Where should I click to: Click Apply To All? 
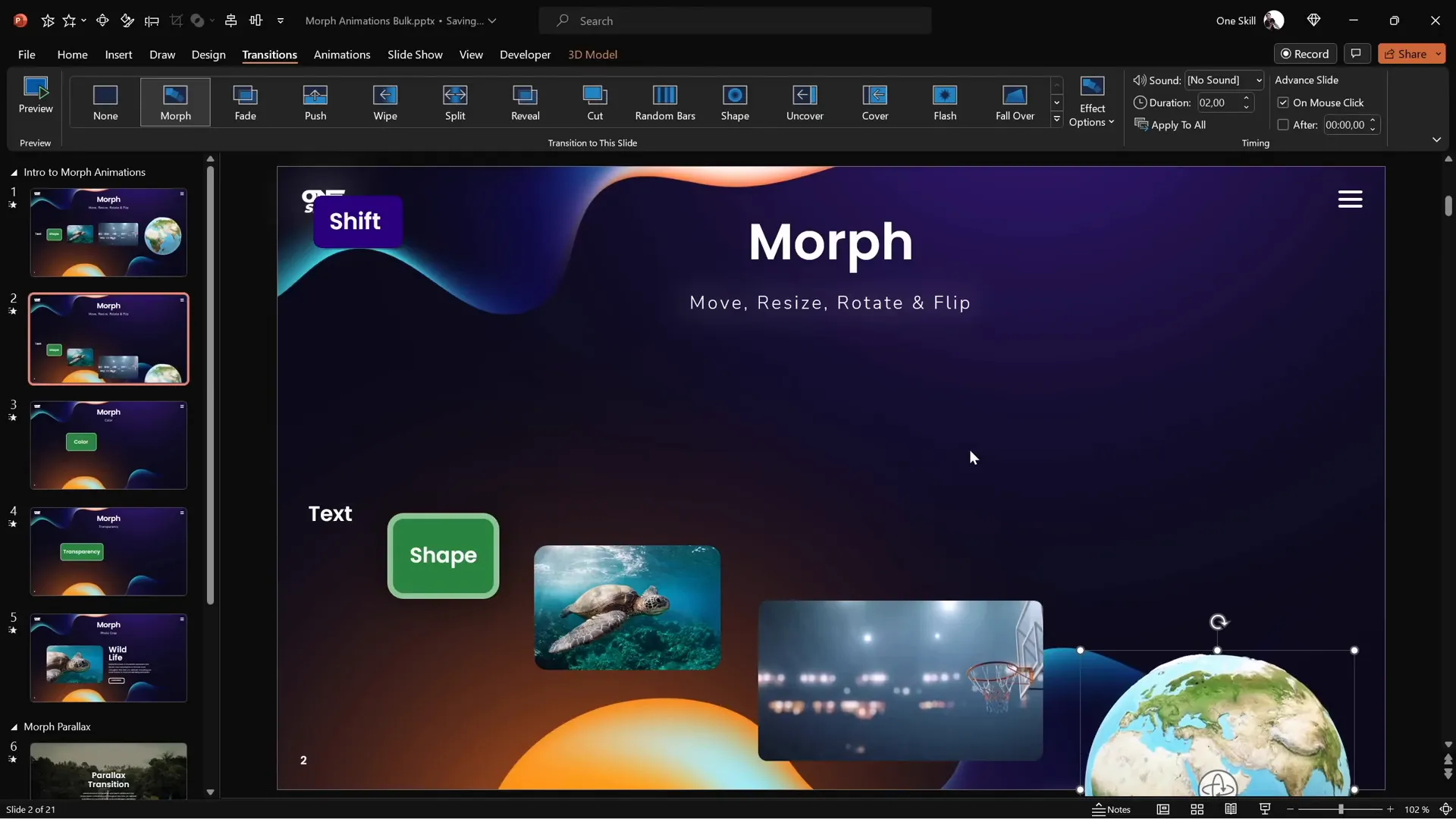pyautogui.click(x=1170, y=125)
